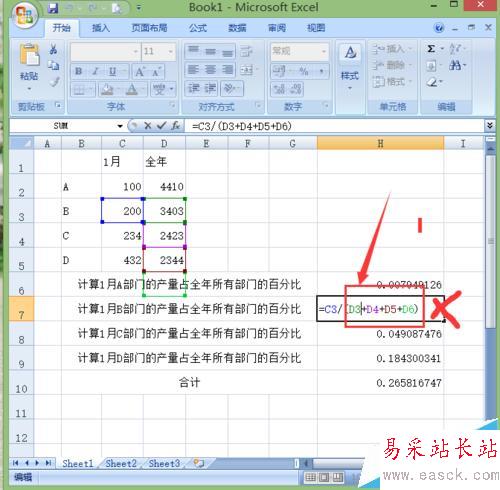Center text horizontally
The height and width of the screenshot is (490, 500).
(210, 70)
